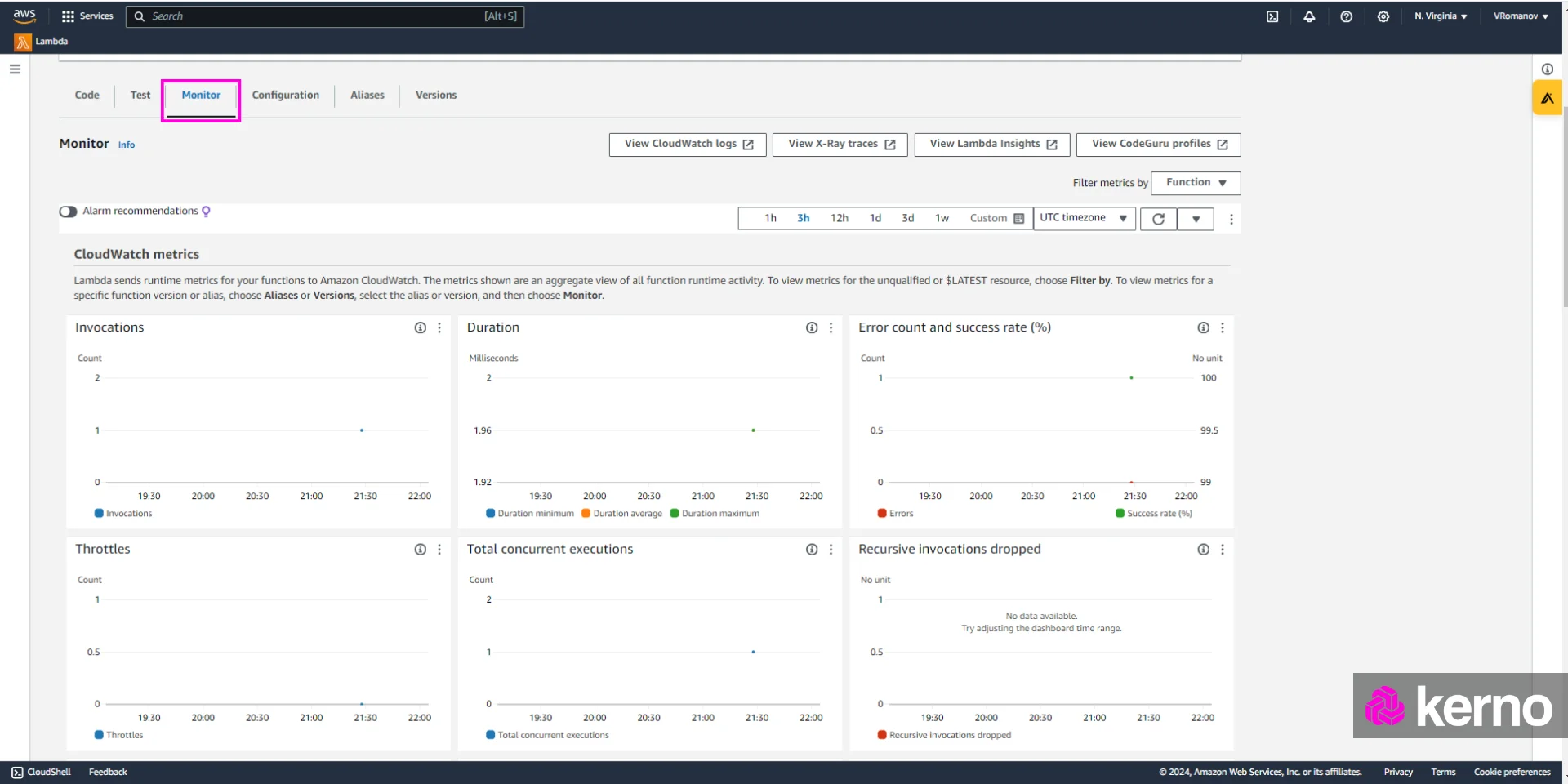Switch to the Monitor tab
The width and height of the screenshot is (1568, 784).
click(x=201, y=96)
